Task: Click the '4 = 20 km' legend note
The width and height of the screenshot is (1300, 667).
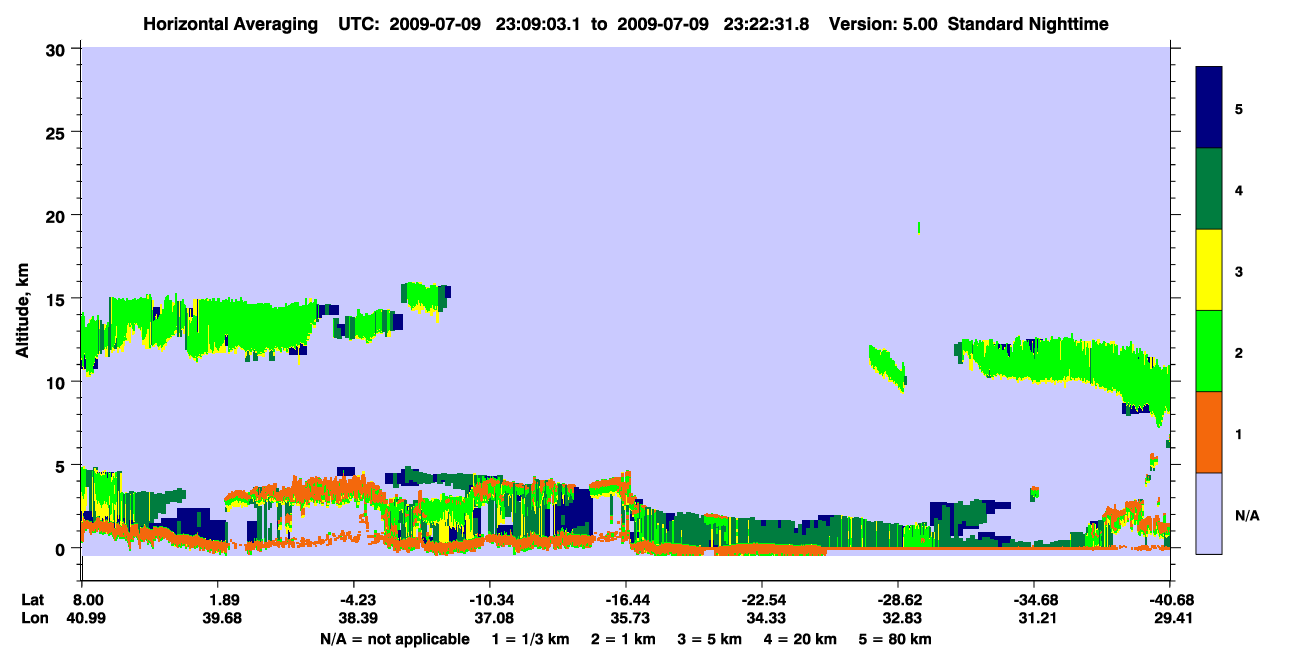Action: 800,639
